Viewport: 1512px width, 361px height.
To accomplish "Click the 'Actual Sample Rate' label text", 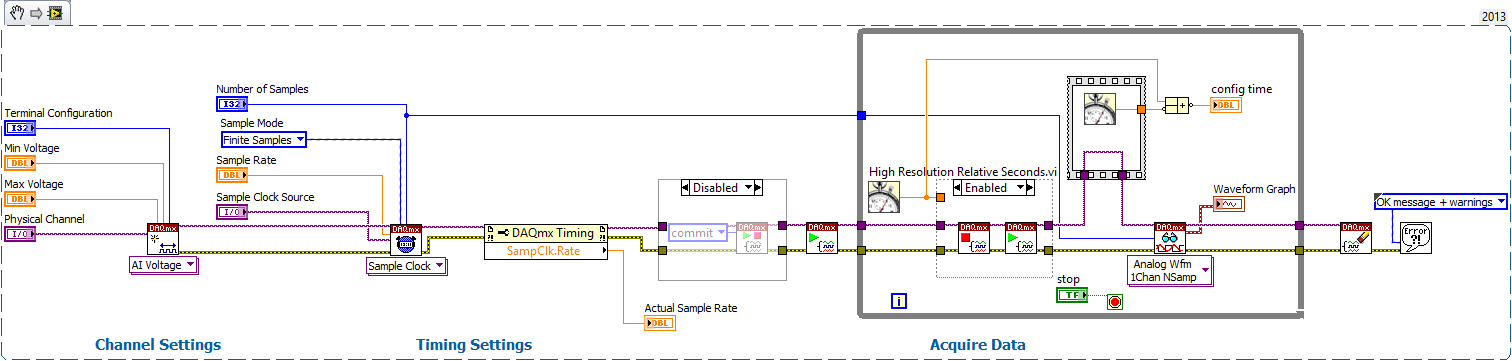I will coord(692,308).
